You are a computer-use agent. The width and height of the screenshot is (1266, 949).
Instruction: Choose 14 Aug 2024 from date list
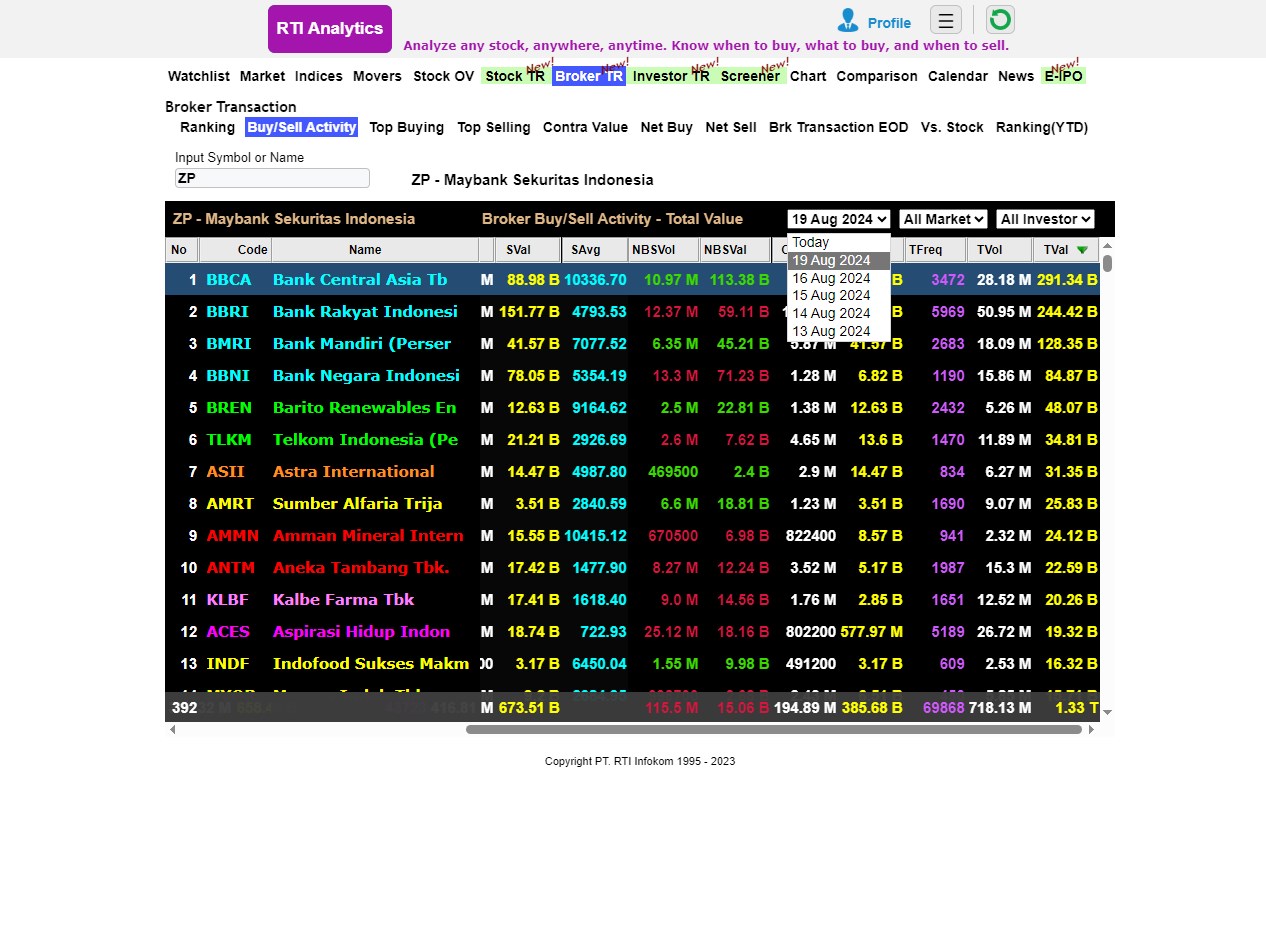tap(839, 313)
